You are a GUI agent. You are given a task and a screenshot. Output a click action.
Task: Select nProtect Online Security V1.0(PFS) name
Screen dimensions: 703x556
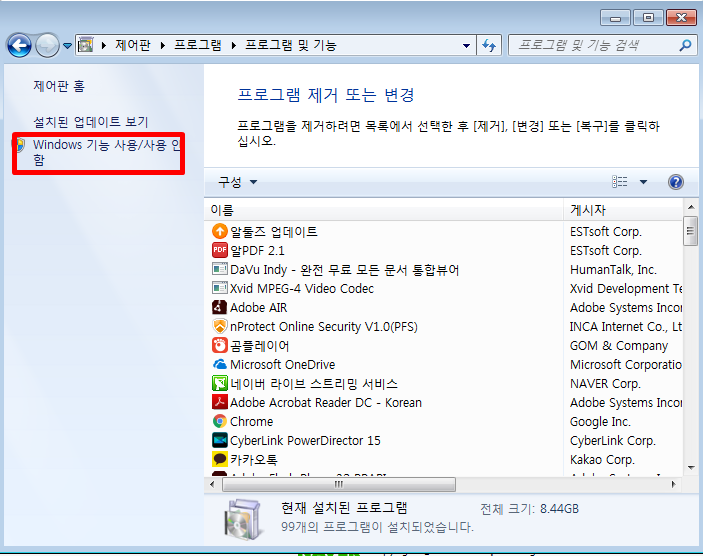pos(324,326)
